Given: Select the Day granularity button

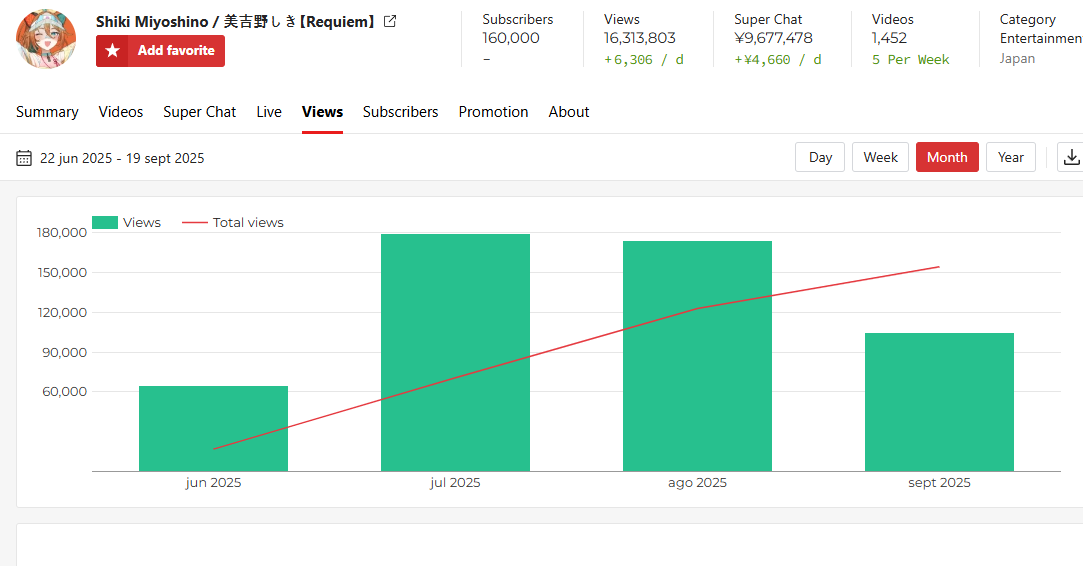Looking at the screenshot, I should [x=820, y=157].
